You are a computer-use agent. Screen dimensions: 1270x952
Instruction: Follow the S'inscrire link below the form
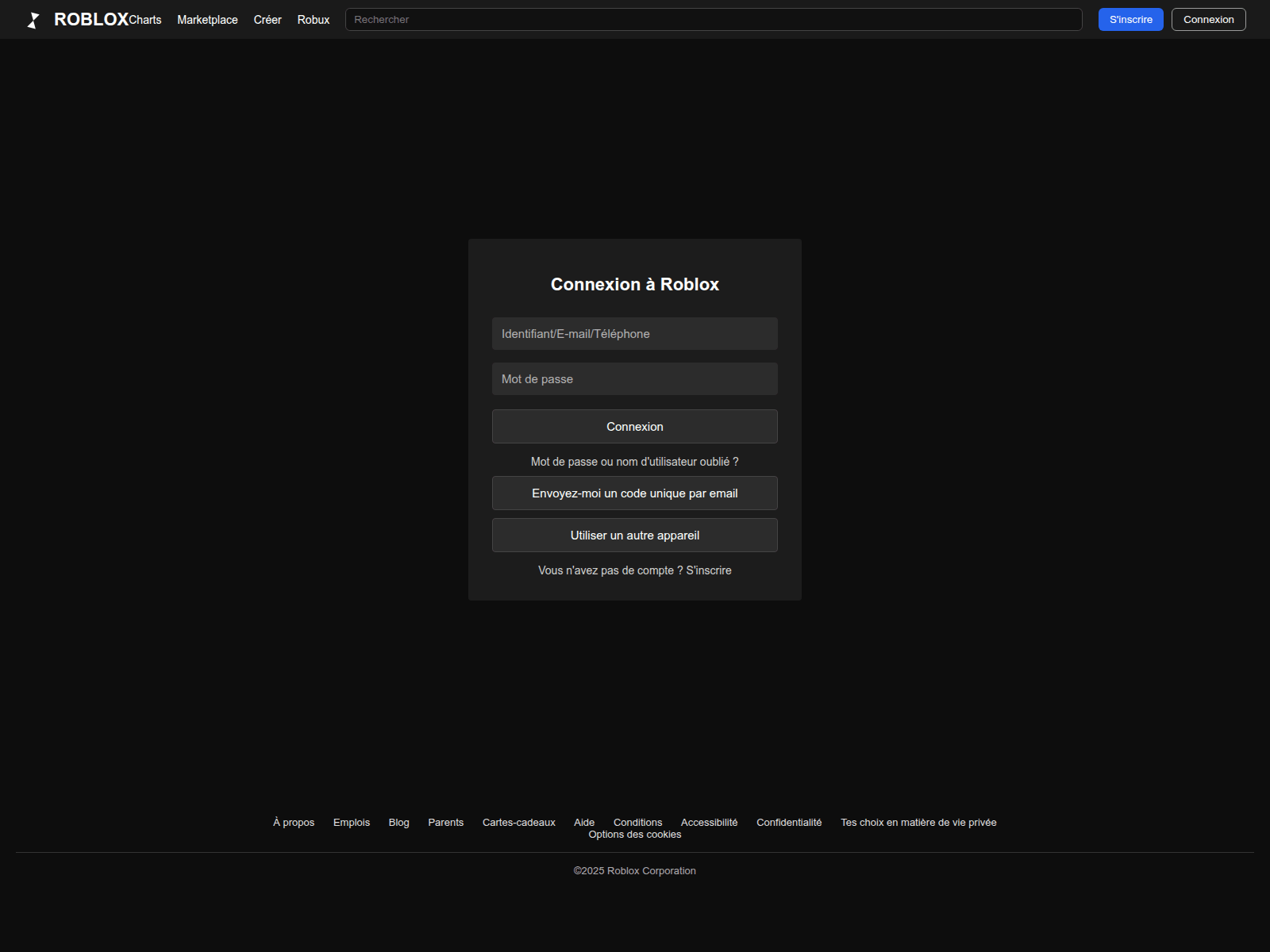tap(709, 570)
